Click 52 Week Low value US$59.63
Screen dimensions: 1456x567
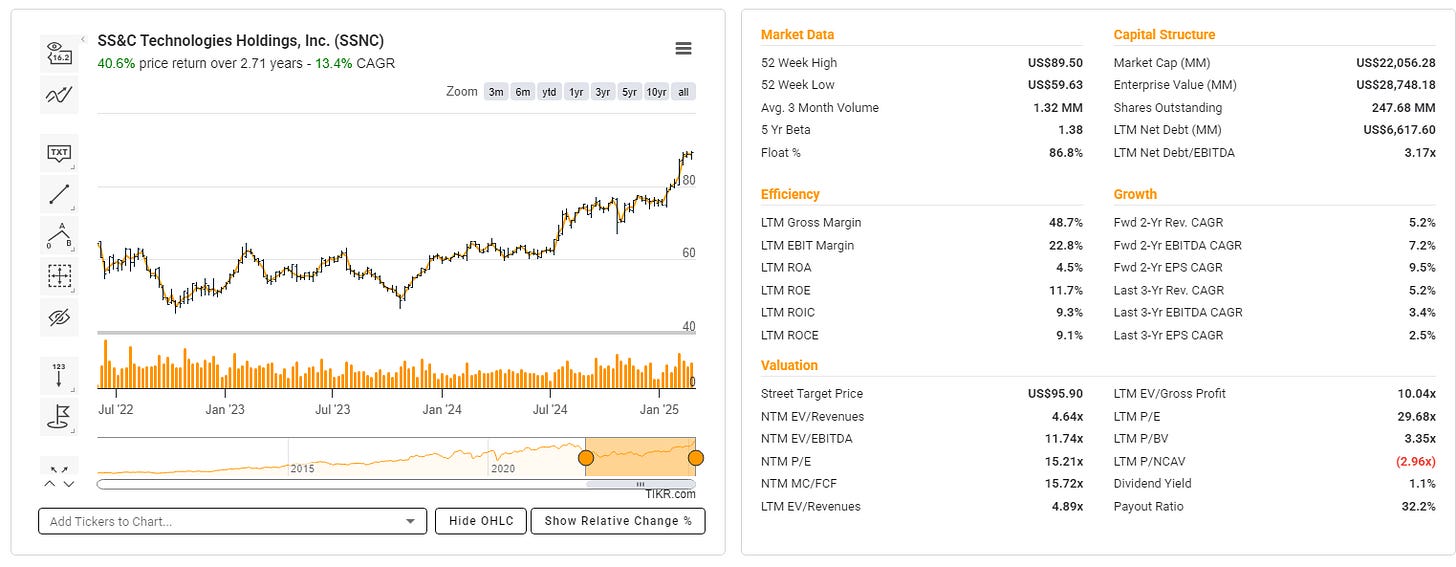(x=1055, y=85)
